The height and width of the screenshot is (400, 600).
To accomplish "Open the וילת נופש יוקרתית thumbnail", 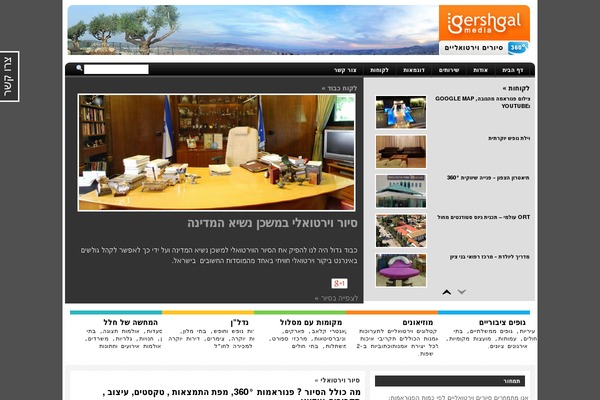I will point(401,152).
